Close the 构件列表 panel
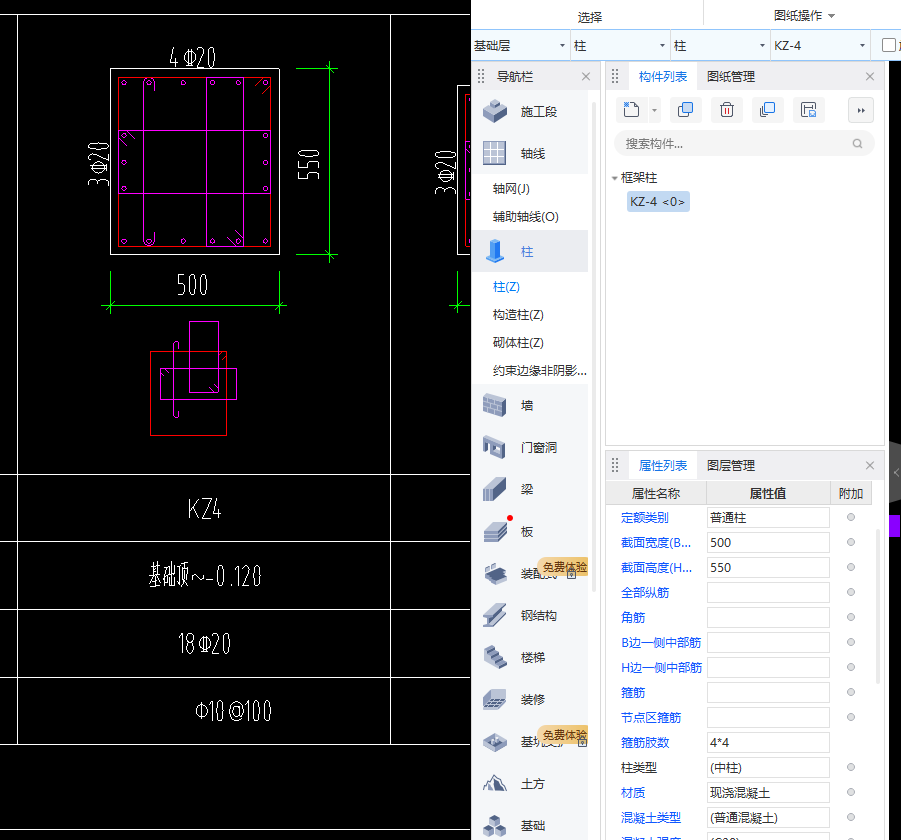 pos(869,76)
